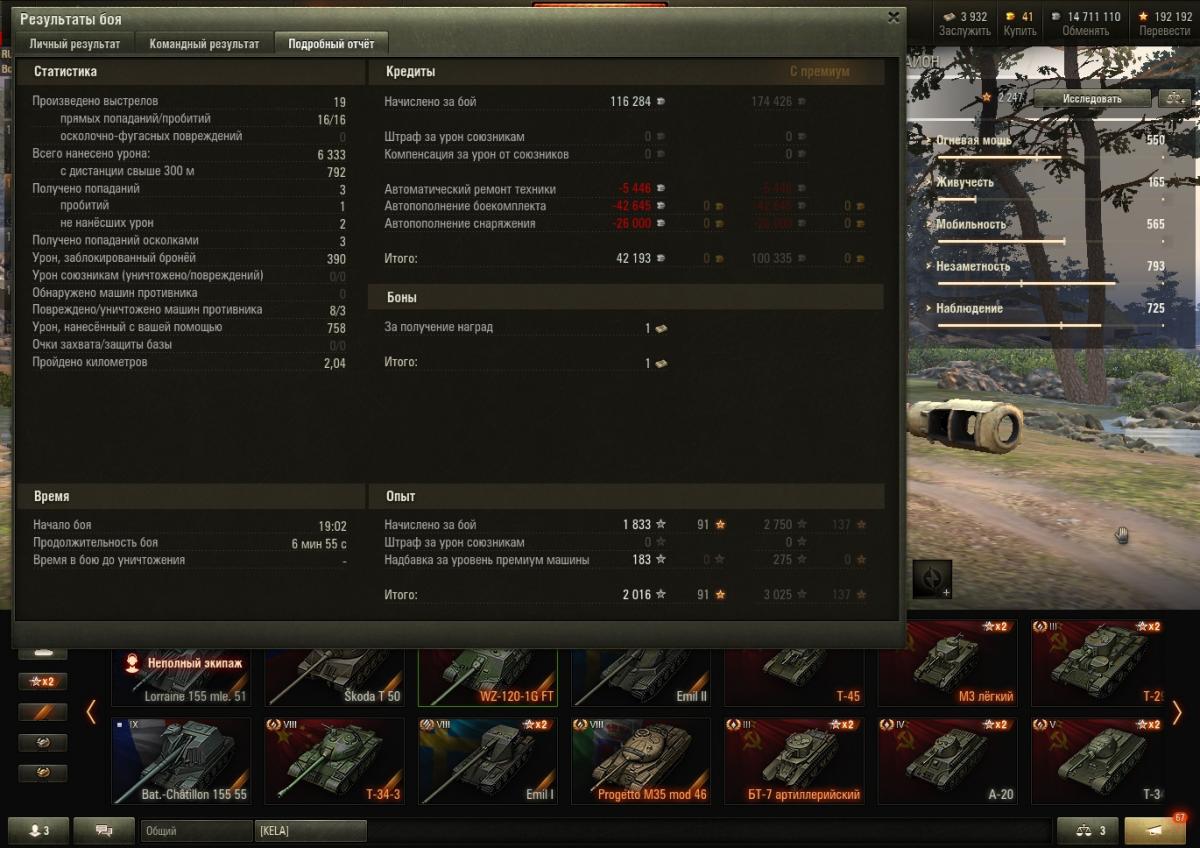1200x848 pixels.
Task: Click Обменять credits in header
Action: click(x=1085, y=24)
